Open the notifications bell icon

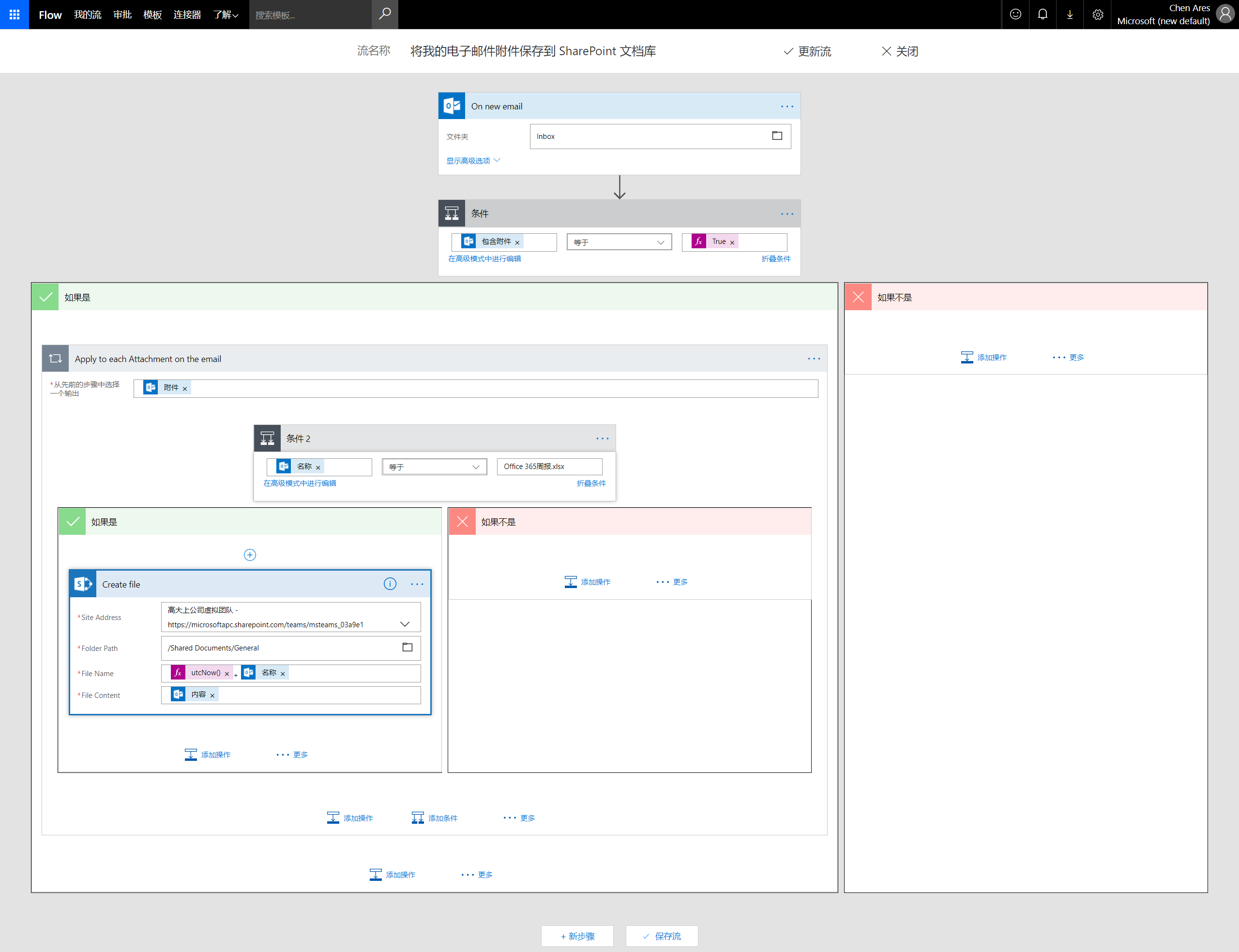click(x=1043, y=14)
